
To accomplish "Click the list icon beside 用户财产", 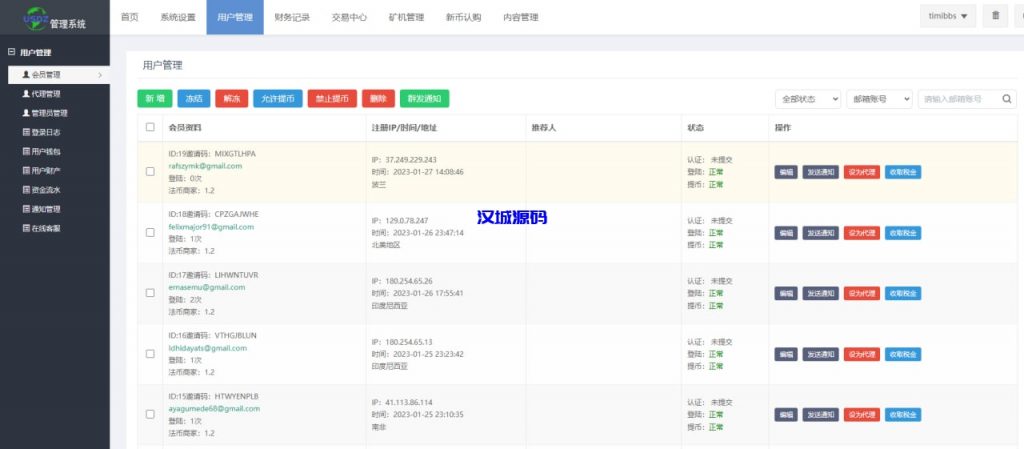I will (x=26, y=171).
